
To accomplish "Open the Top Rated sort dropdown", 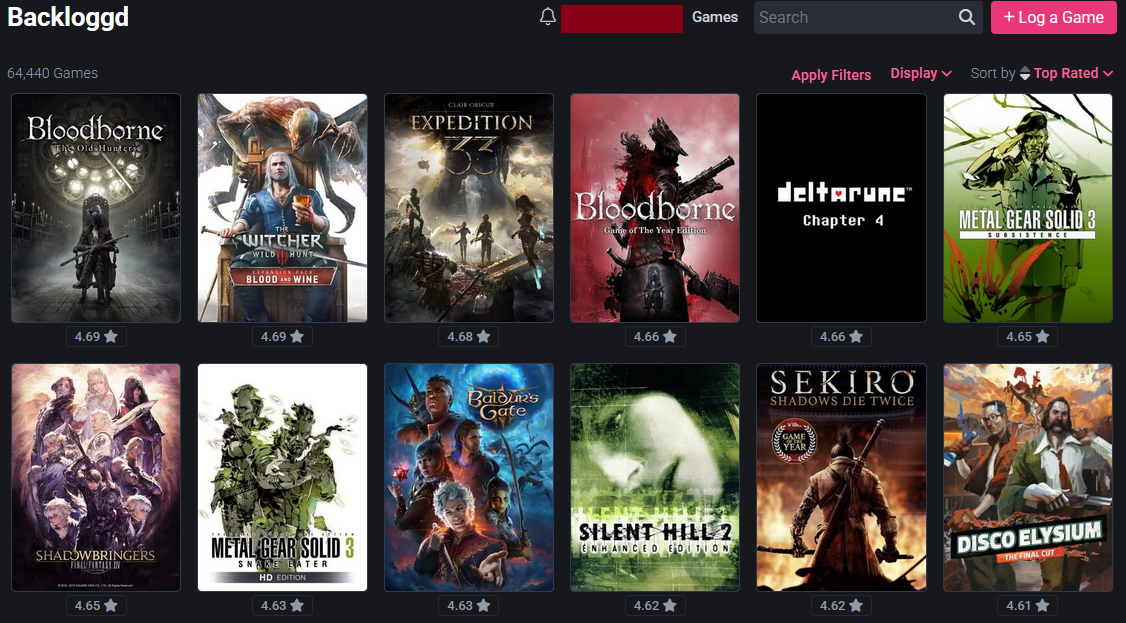I will click(1073, 73).
